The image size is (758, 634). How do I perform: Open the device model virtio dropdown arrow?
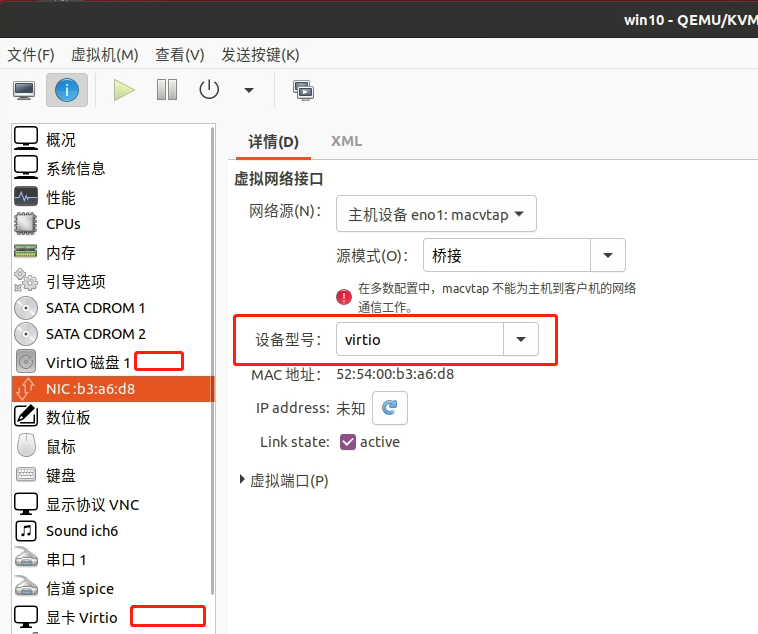click(x=520, y=340)
